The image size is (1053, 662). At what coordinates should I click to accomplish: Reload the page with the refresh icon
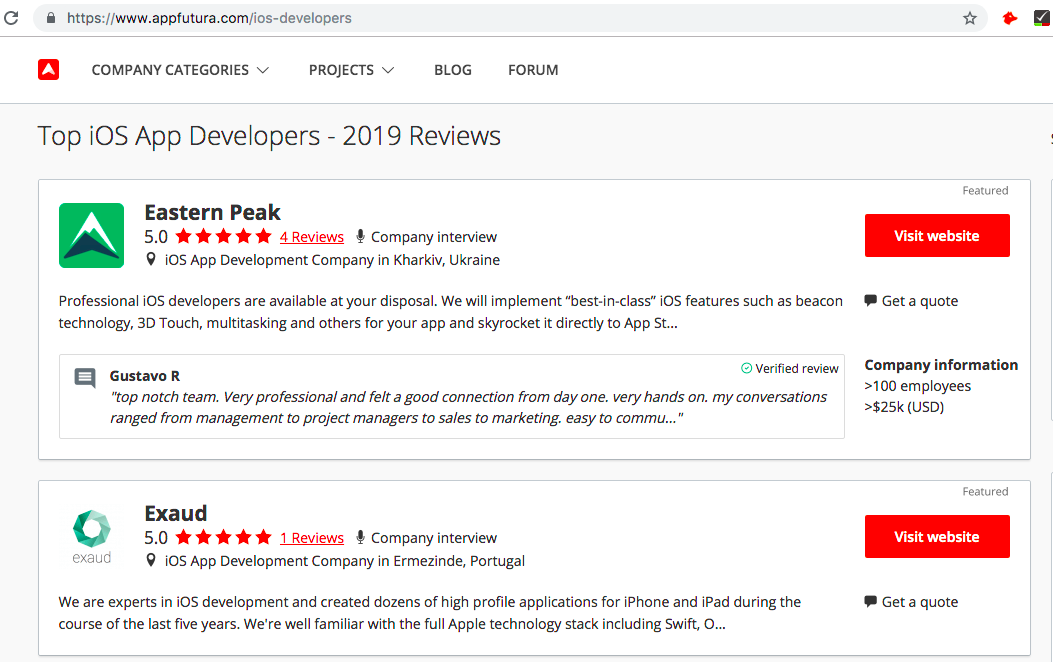(11, 18)
